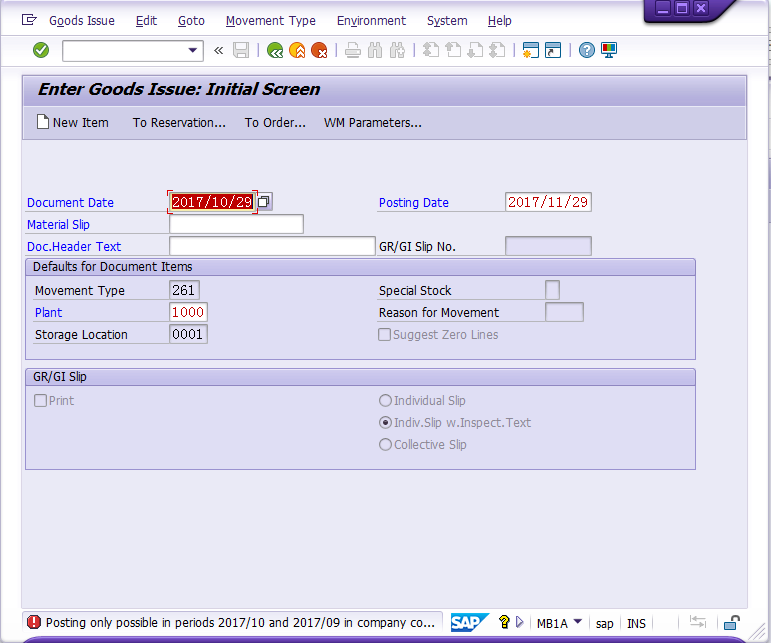Click into the Material Slip field
The height and width of the screenshot is (643, 771).
236,224
